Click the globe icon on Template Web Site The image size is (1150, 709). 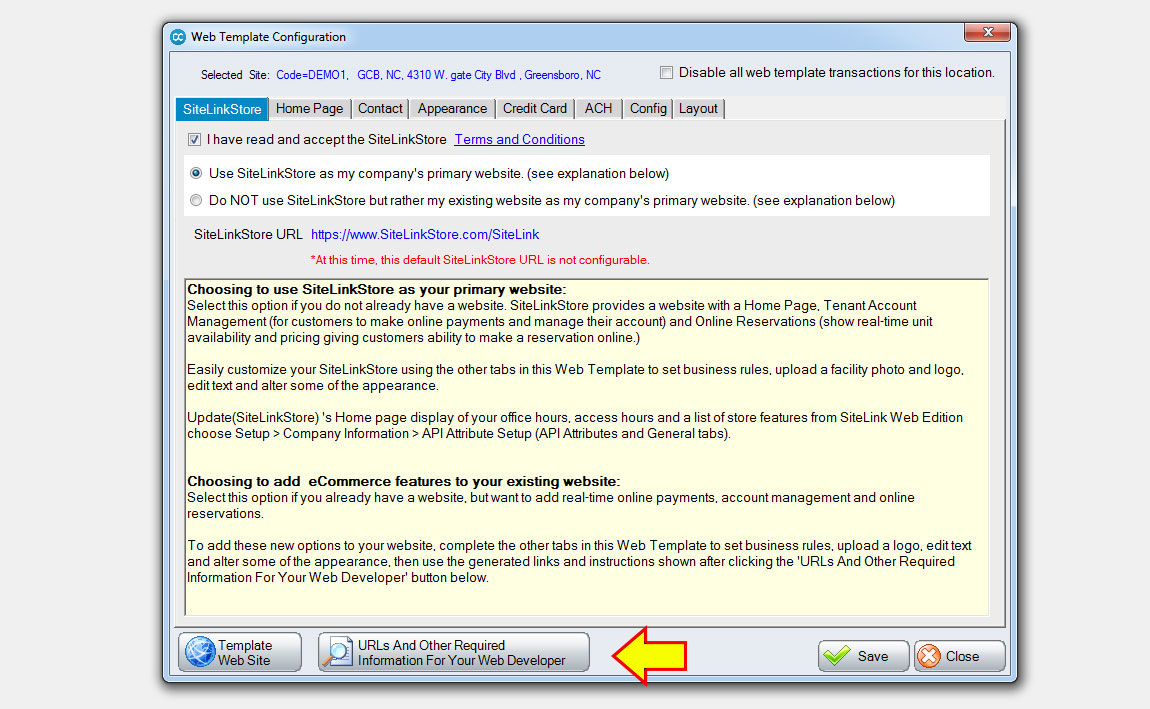(199, 652)
